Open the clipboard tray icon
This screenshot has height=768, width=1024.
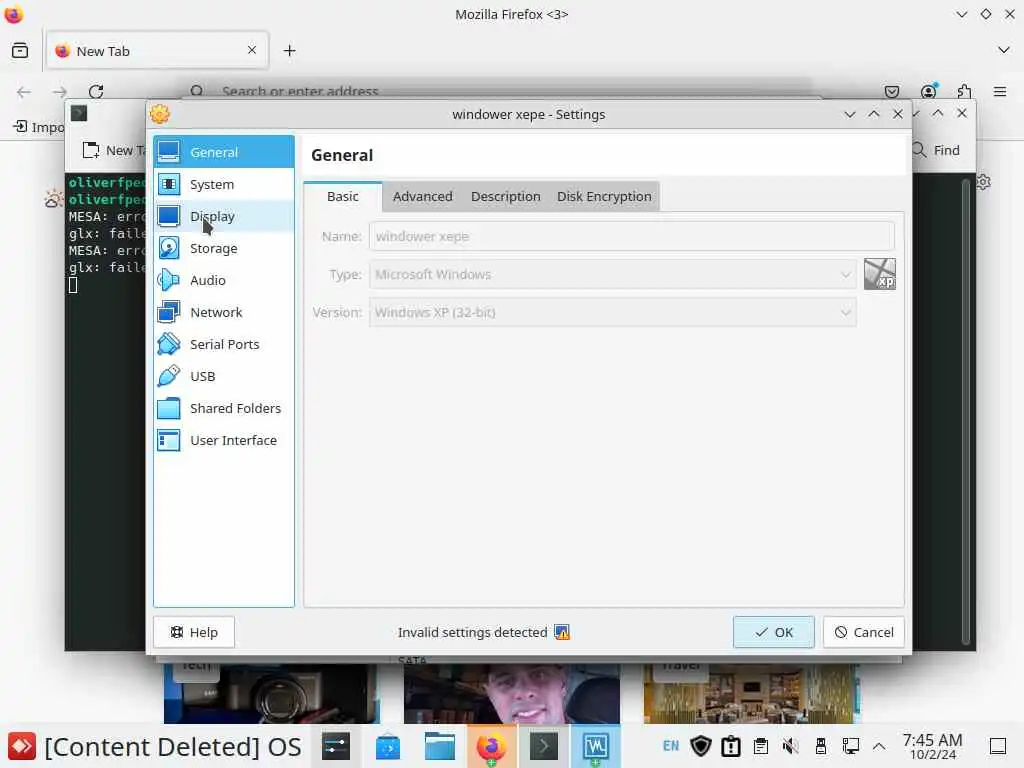coord(761,746)
